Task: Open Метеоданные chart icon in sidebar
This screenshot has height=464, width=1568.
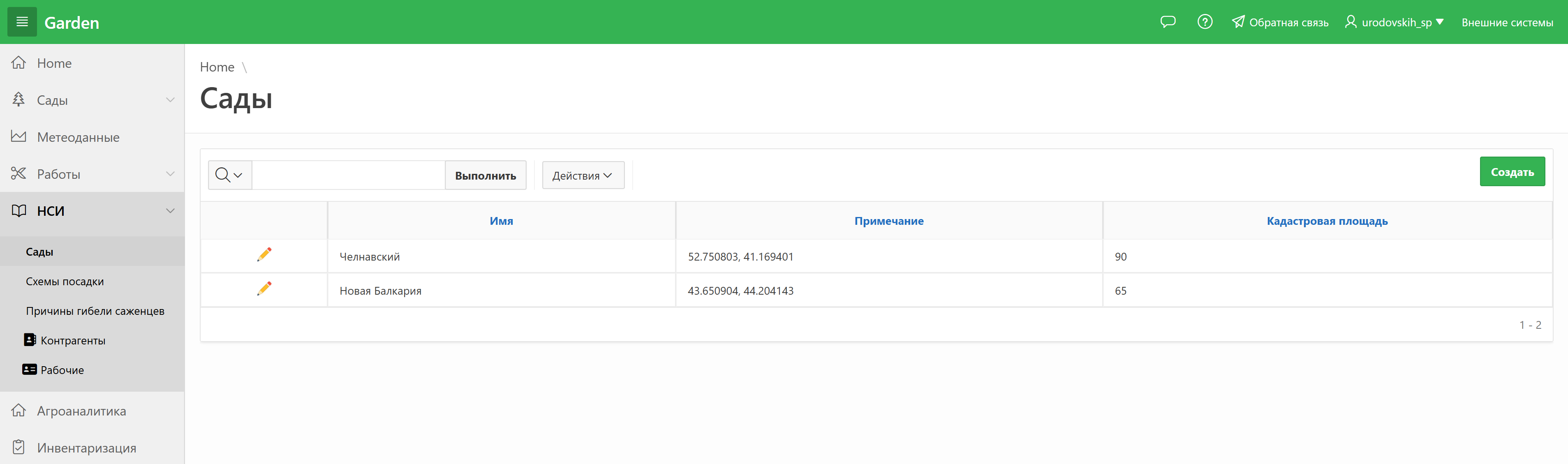Action: [19, 137]
